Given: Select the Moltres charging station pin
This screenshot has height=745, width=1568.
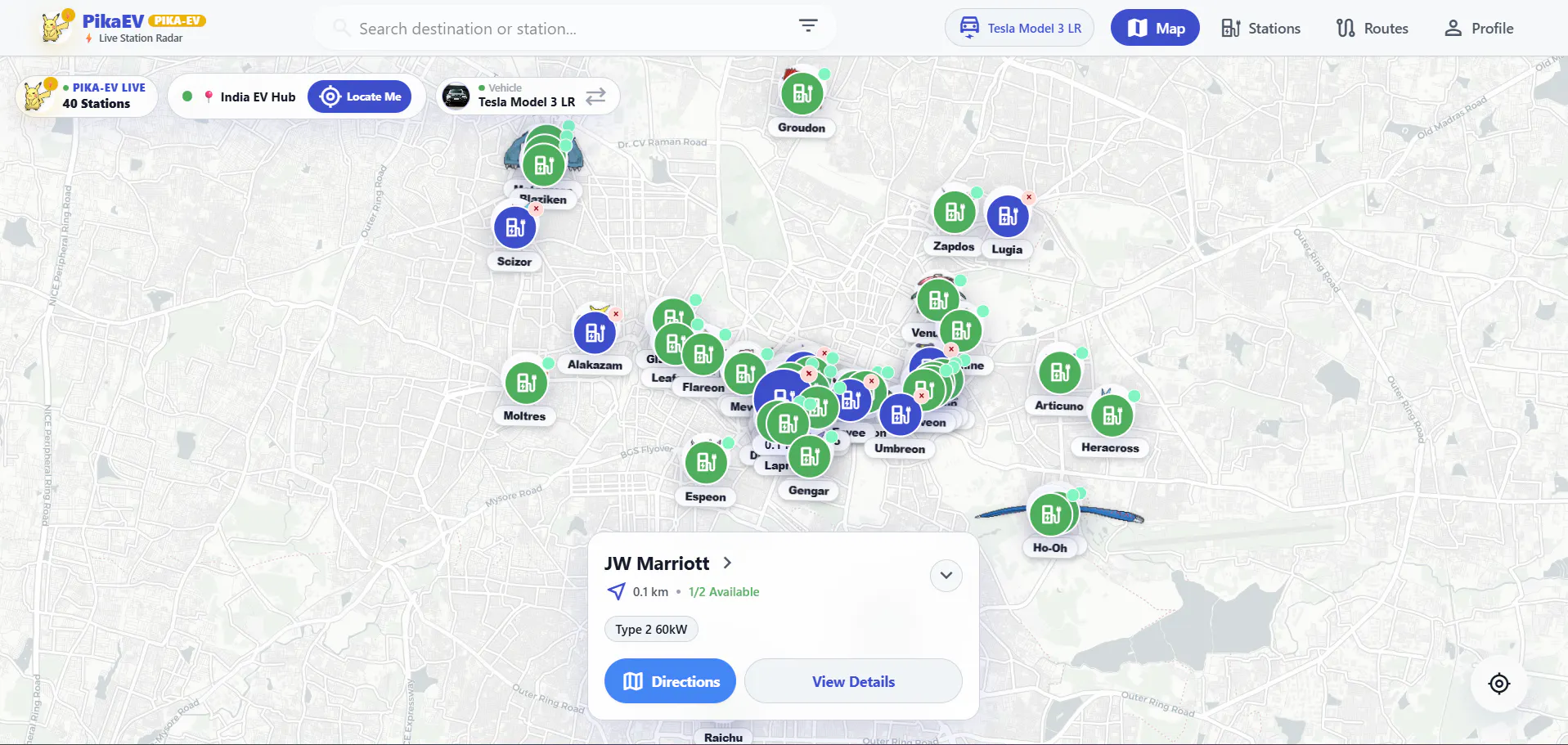Looking at the screenshot, I should [526, 382].
